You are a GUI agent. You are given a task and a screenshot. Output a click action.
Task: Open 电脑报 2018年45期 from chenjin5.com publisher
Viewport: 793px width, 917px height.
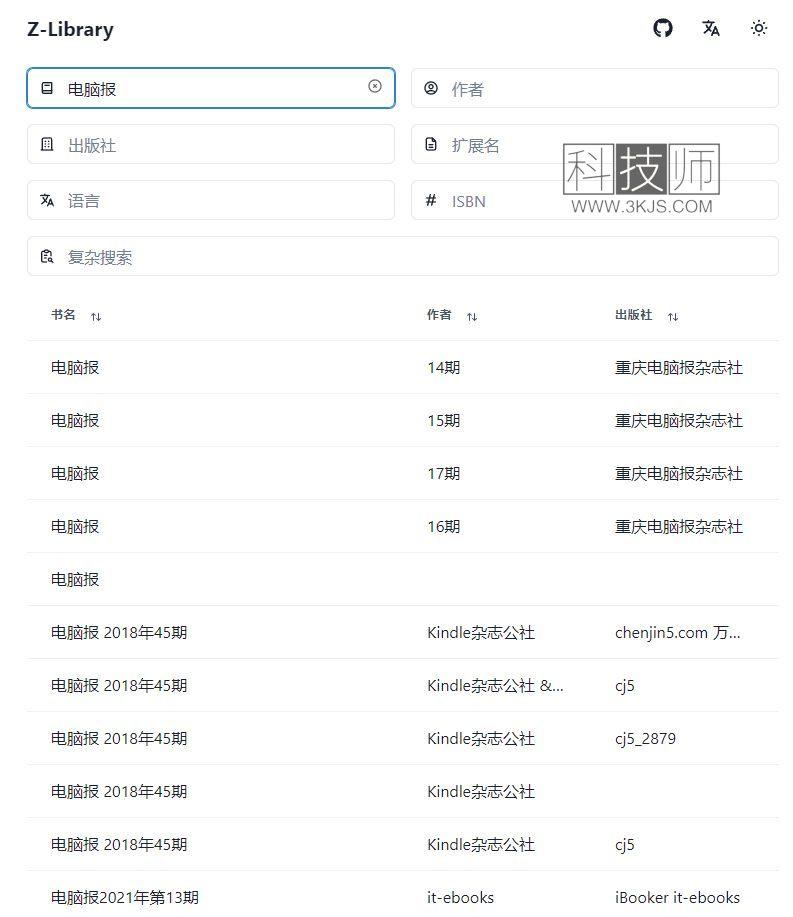(x=403, y=633)
